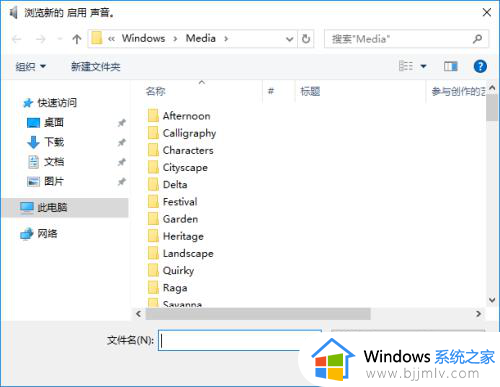Select the Delta folder icon

153,184
